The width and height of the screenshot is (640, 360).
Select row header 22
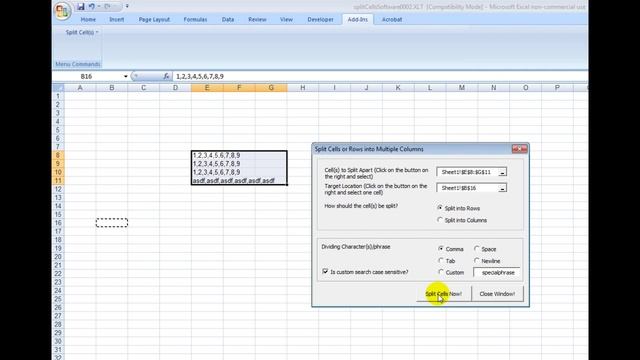[58, 273]
